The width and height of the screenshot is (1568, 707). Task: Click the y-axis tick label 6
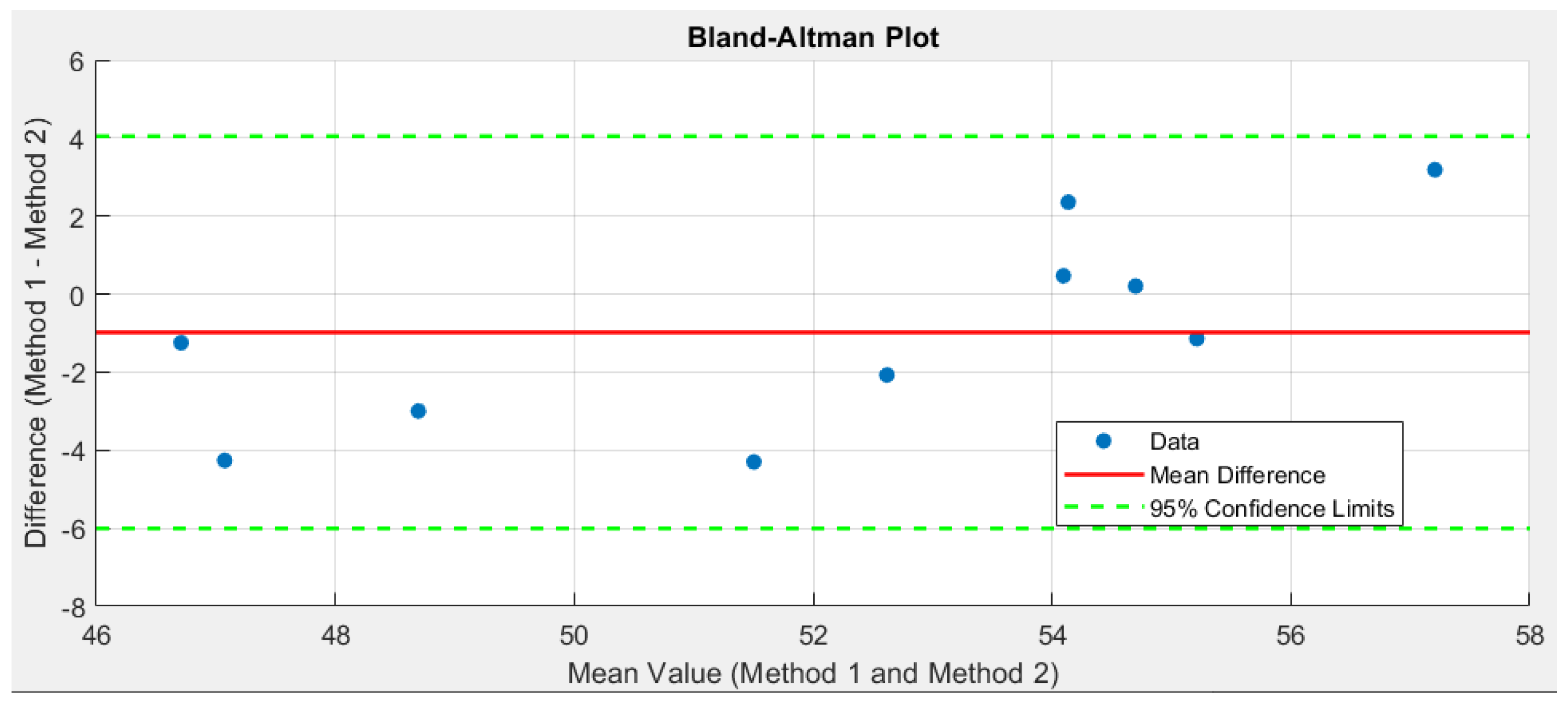coord(77,62)
